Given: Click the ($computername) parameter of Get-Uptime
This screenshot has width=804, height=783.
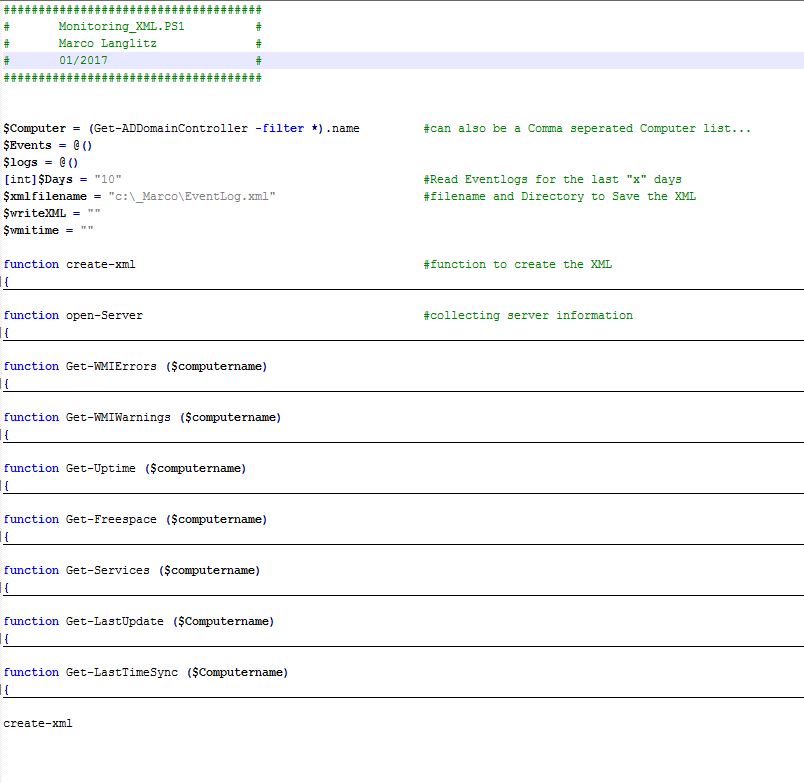Looking at the screenshot, I should (195, 469).
